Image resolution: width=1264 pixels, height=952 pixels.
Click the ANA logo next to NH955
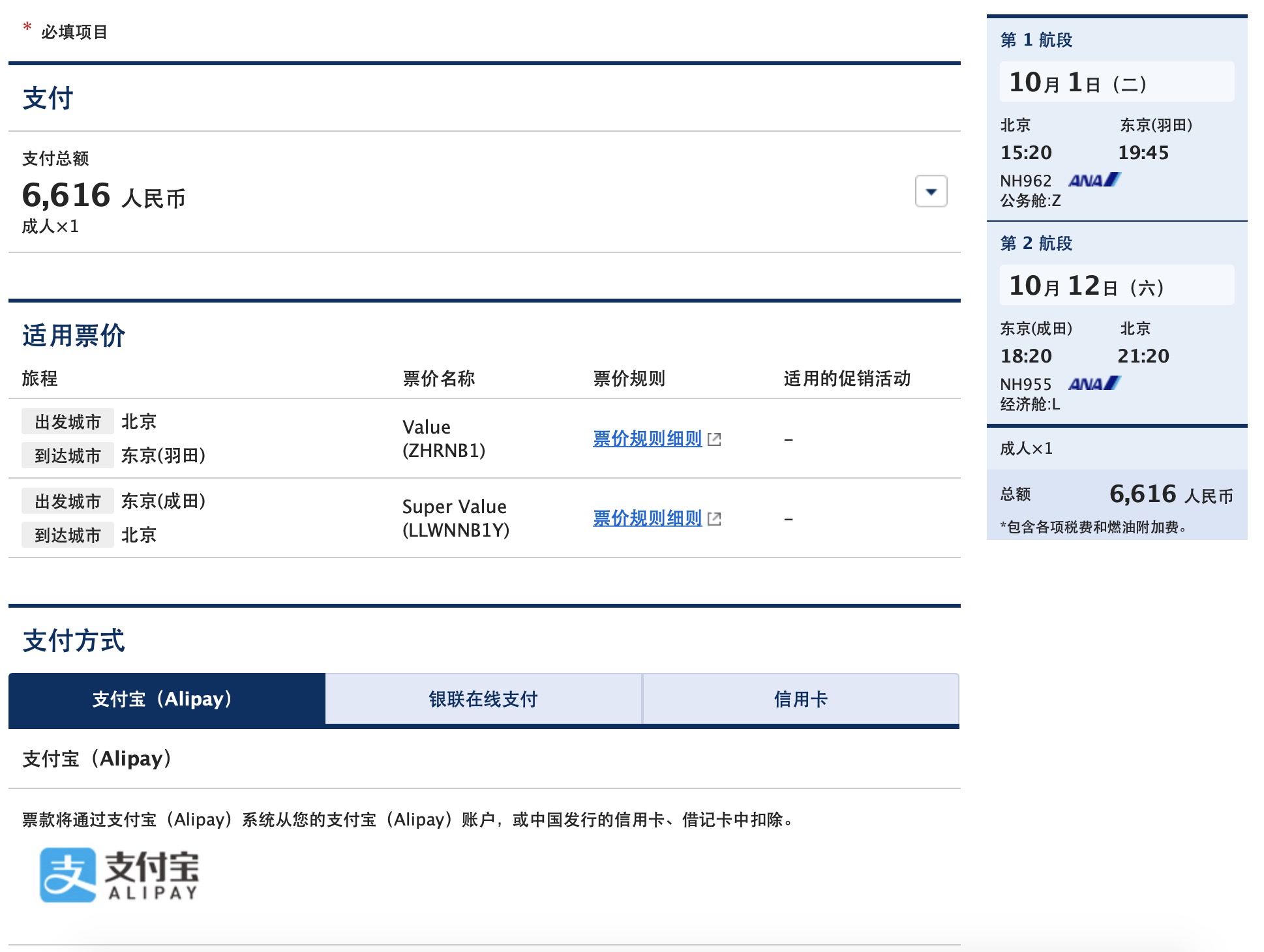pos(1094,383)
